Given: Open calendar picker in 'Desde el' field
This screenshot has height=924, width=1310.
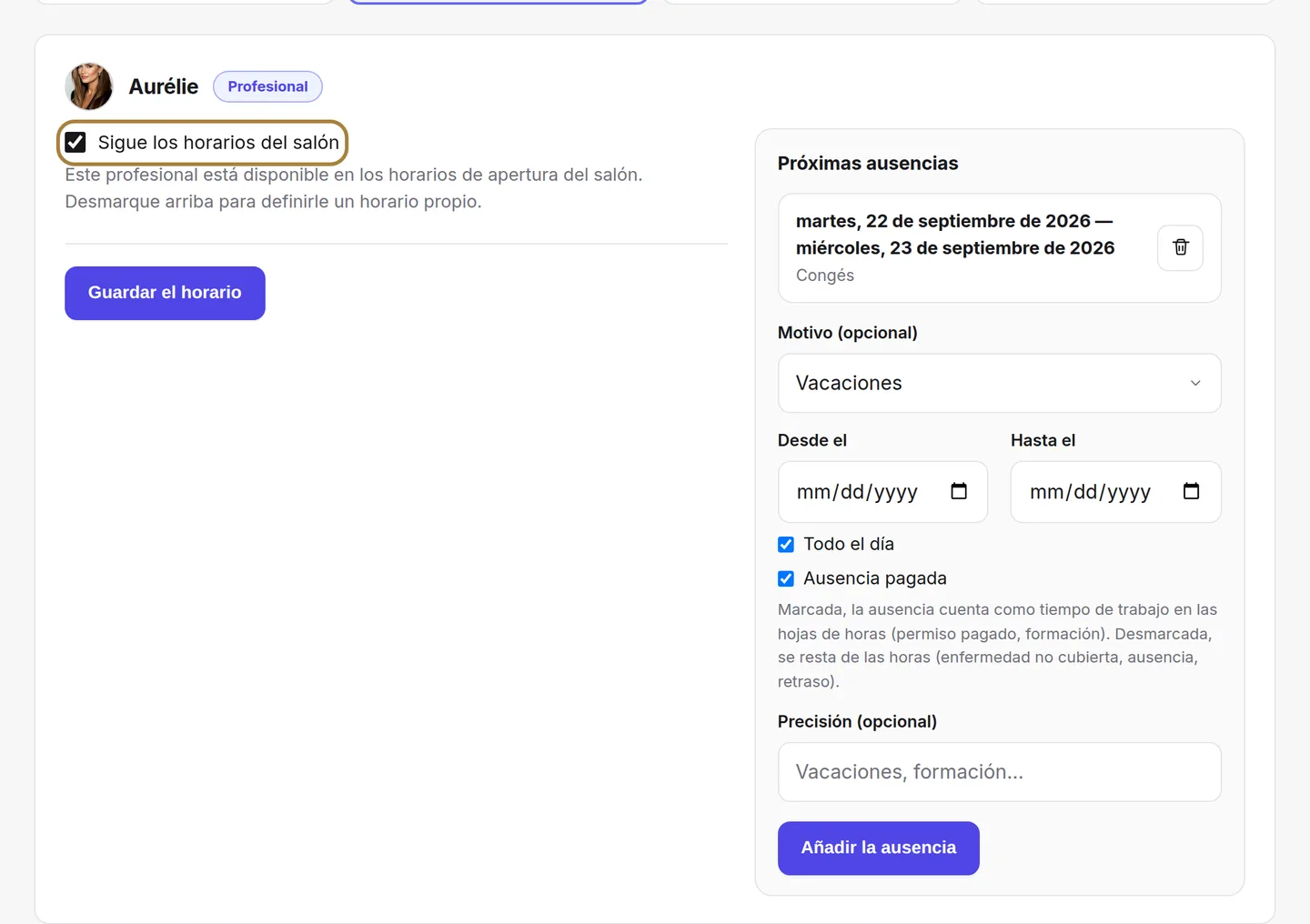Looking at the screenshot, I should click(959, 491).
